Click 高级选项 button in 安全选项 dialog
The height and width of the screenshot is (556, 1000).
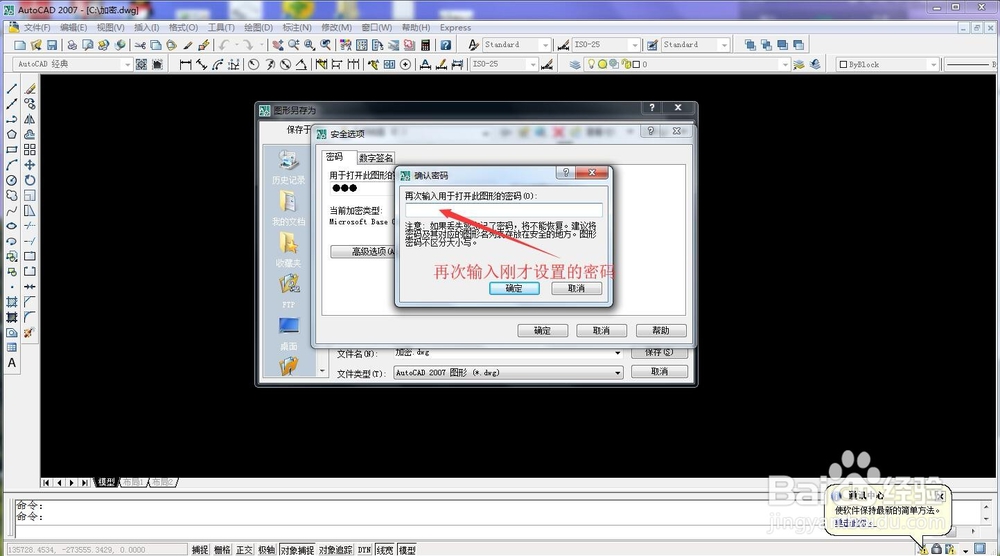coord(364,251)
